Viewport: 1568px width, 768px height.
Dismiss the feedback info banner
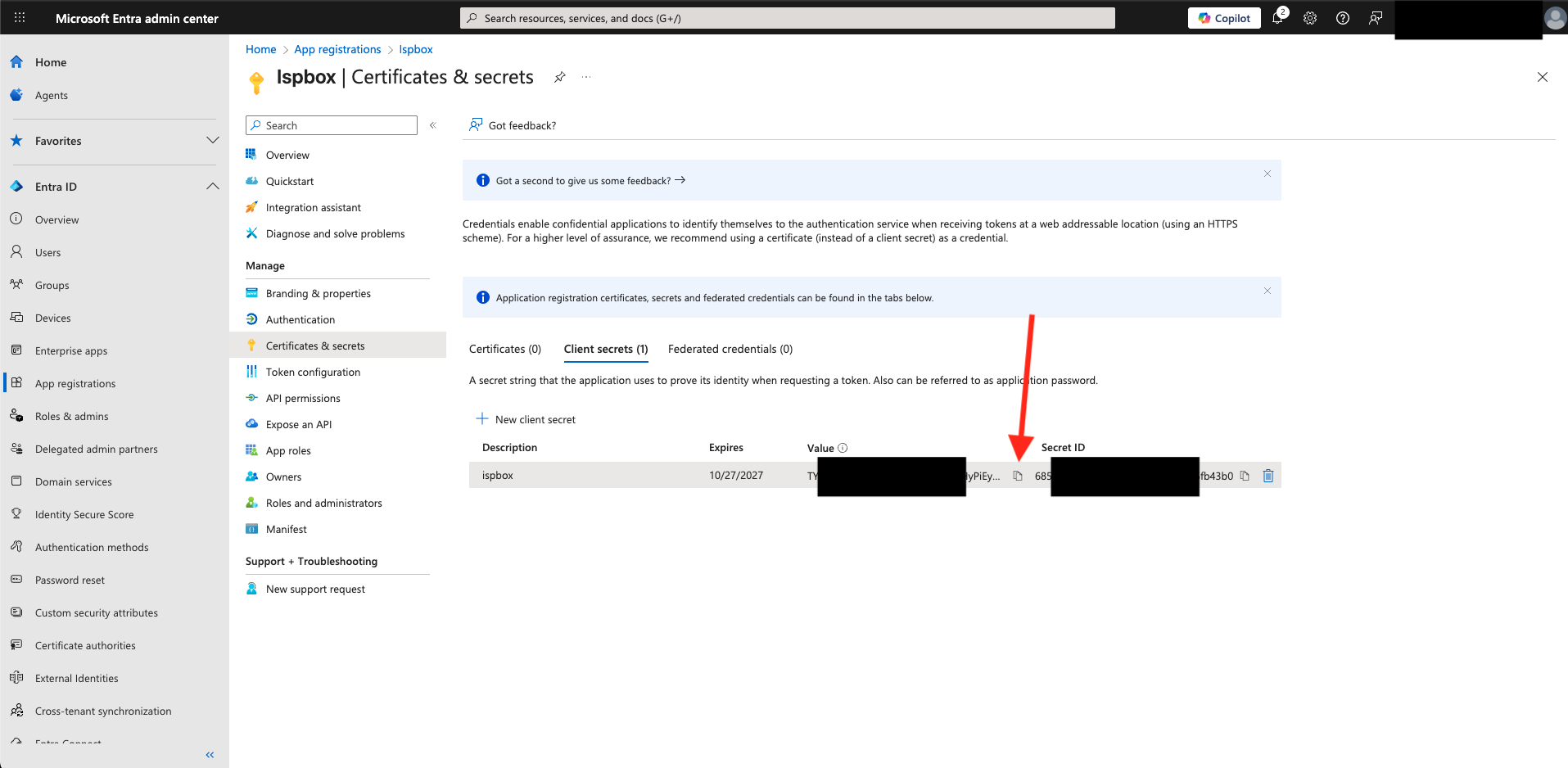[1267, 174]
